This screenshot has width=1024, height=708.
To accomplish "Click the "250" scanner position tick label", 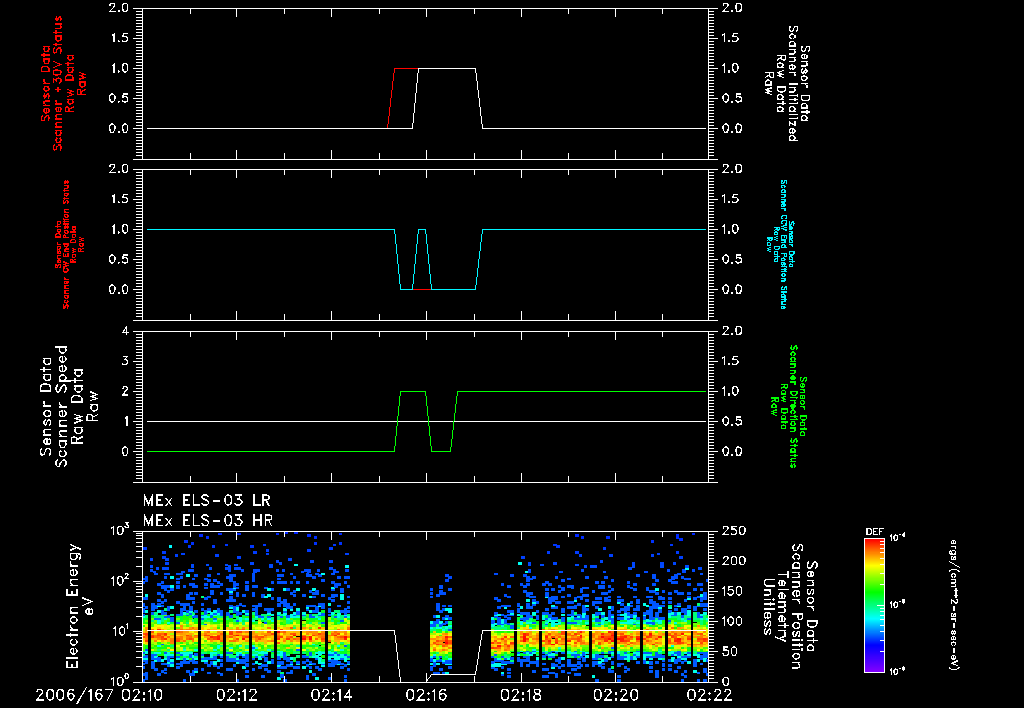I will point(734,531).
